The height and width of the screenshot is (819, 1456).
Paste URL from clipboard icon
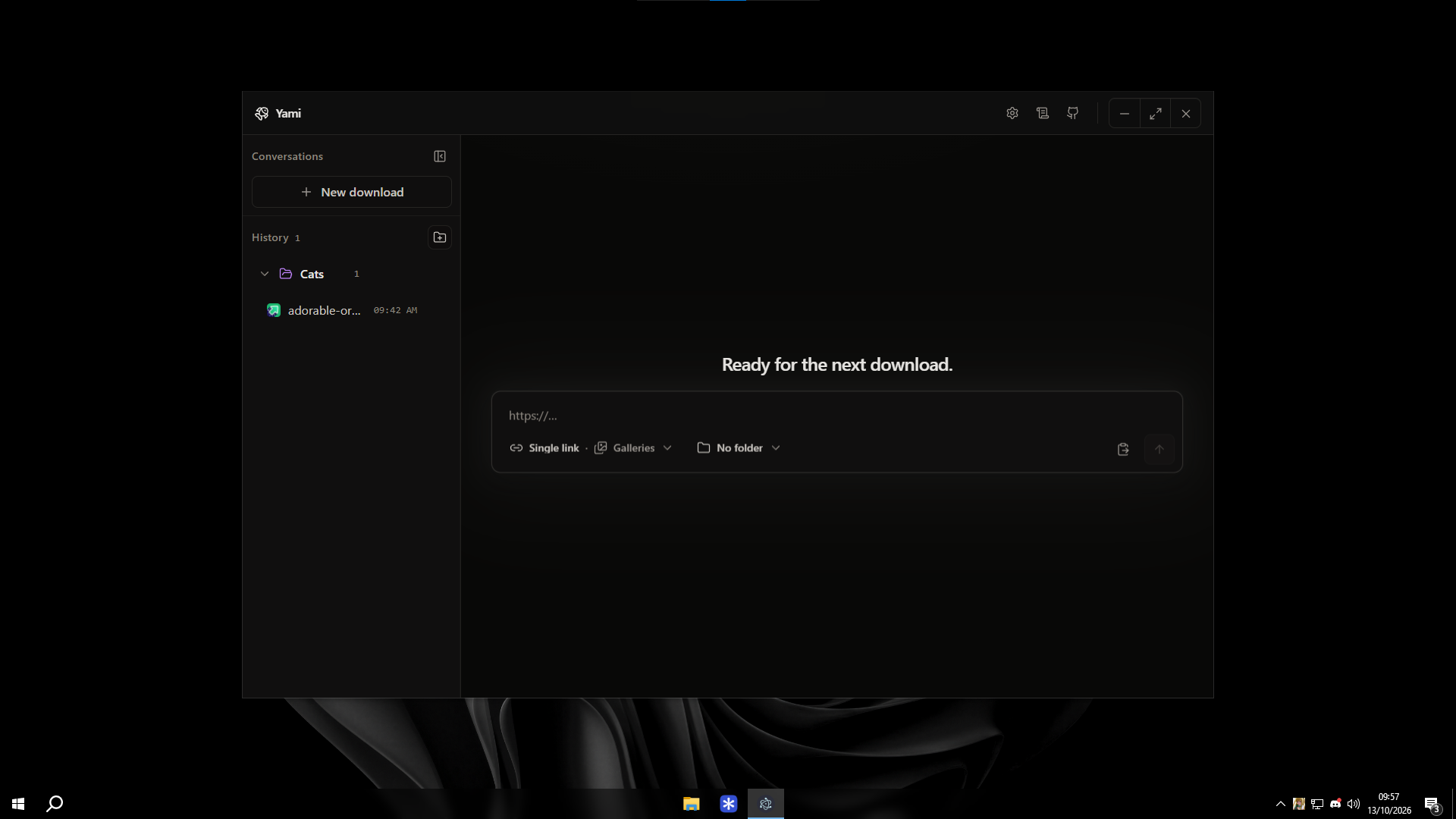pyautogui.click(x=1123, y=449)
